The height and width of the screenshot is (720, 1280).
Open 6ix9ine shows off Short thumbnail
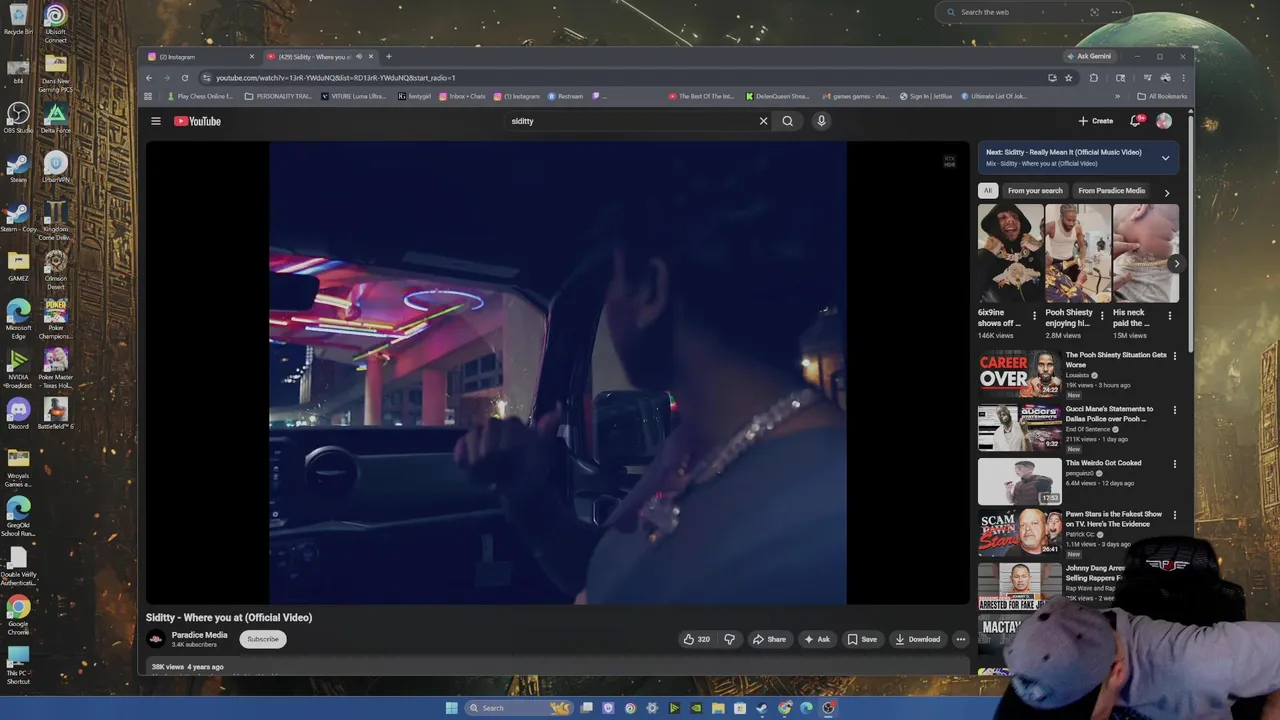tap(1010, 253)
